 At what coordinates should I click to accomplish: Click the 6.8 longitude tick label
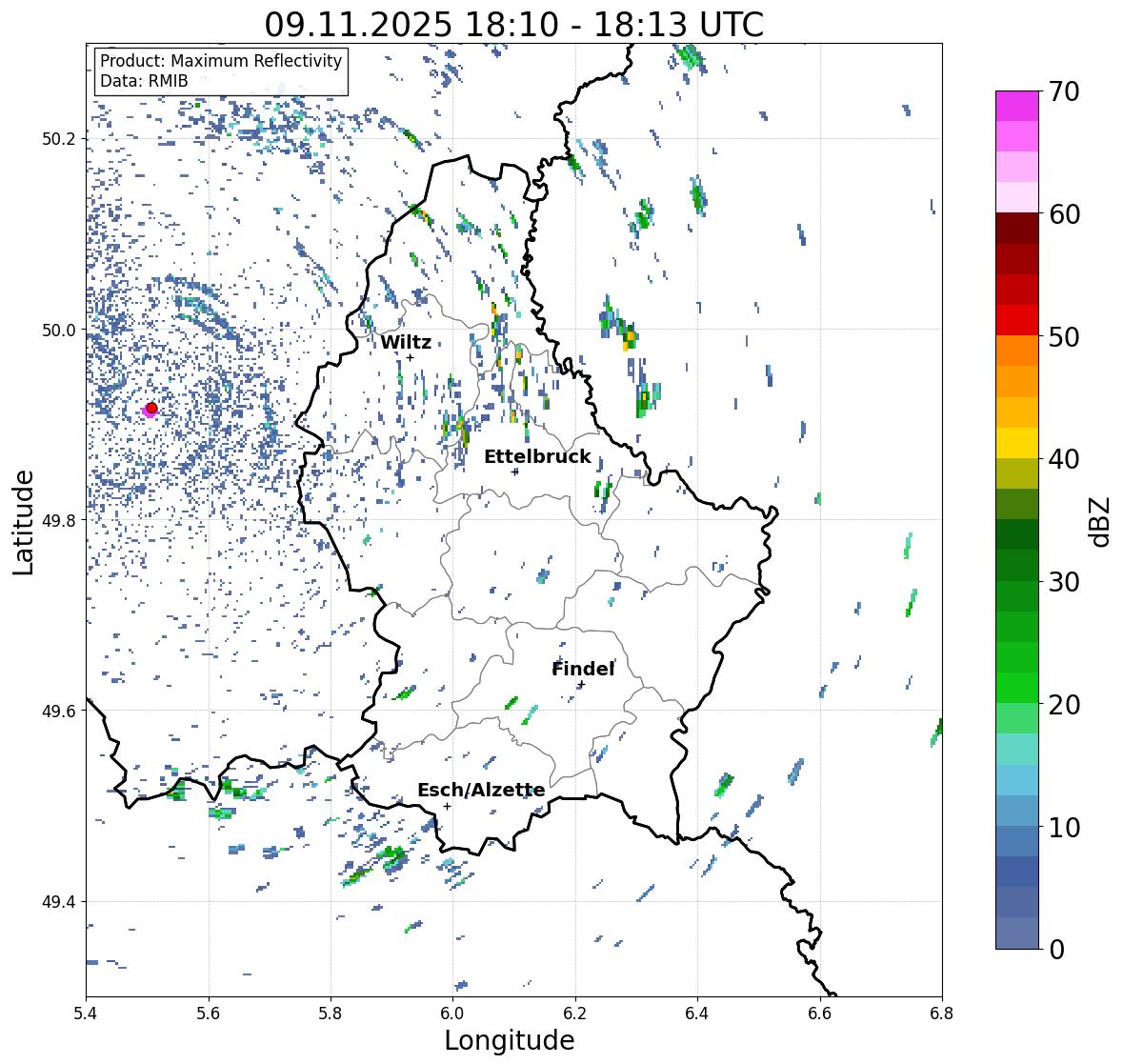pos(942,1014)
